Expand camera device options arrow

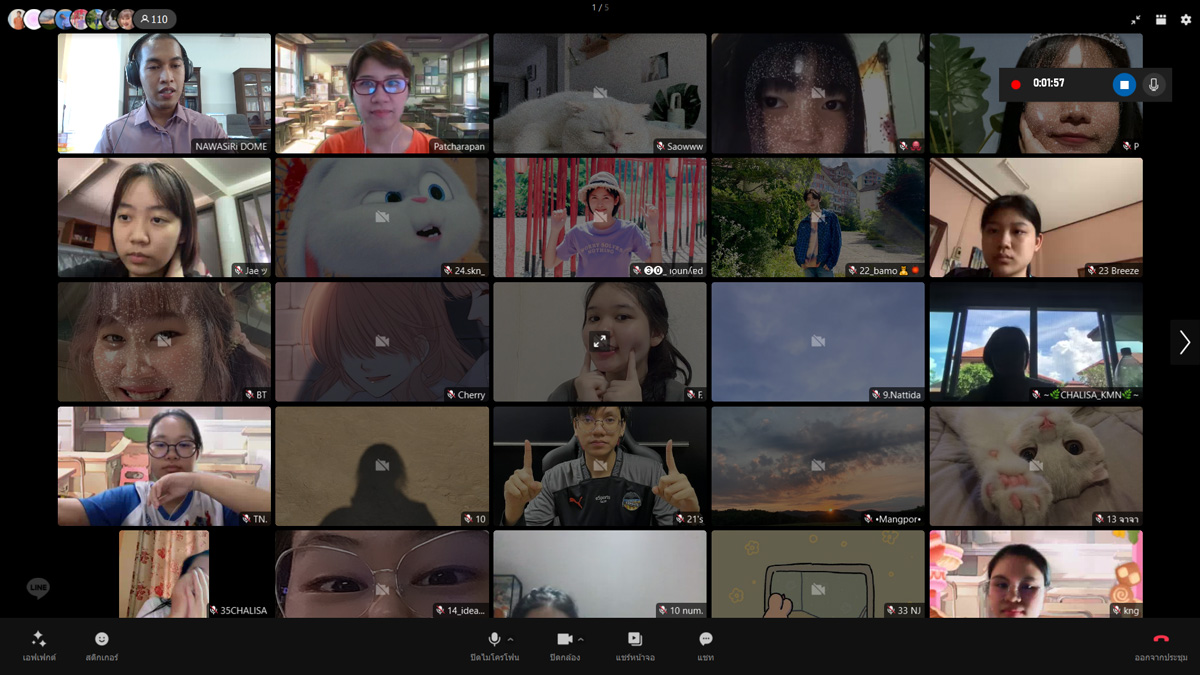coord(581,639)
